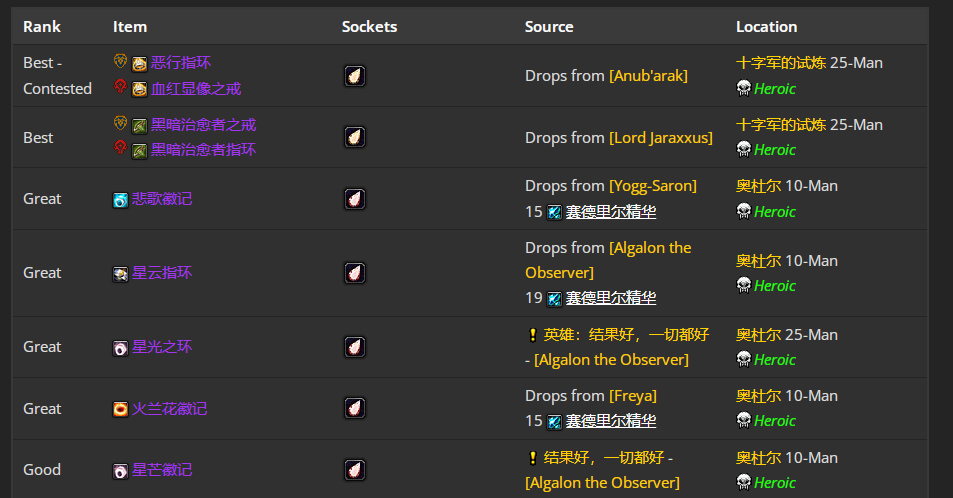Click the Alliance icon beside 黑暗治愈者之戒
The width and height of the screenshot is (953, 498).
(120, 124)
